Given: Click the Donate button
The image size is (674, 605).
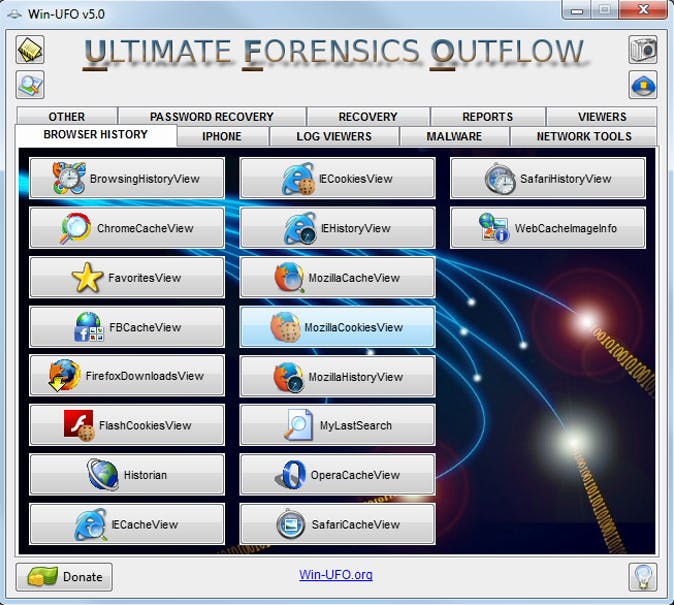Looking at the screenshot, I should click(64, 577).
